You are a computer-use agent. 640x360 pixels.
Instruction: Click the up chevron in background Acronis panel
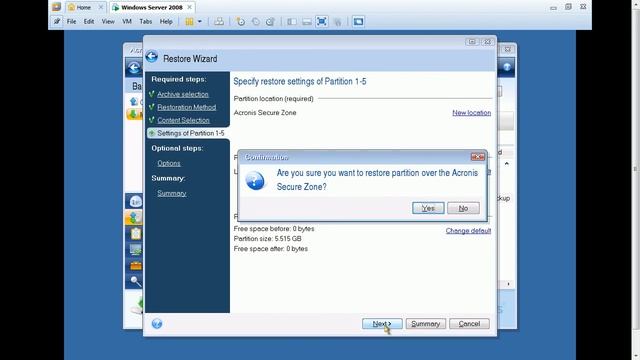[x=507, y=164]
